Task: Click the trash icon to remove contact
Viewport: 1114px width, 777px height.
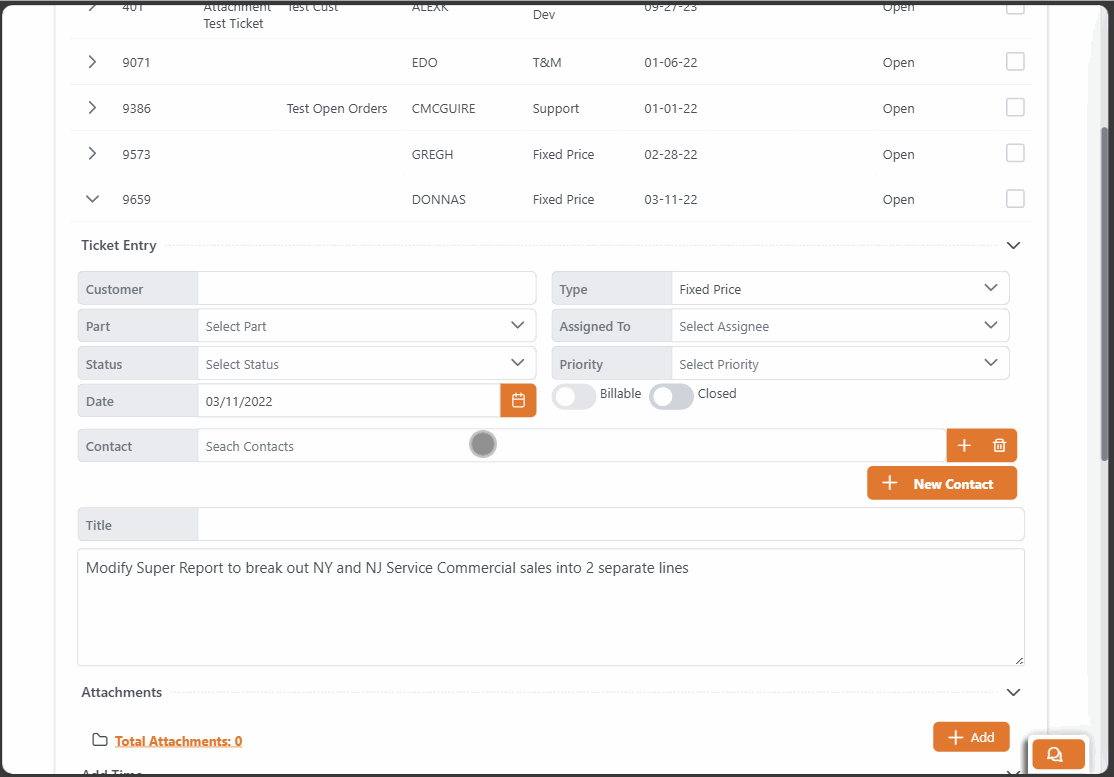Action: click(998, 444)
